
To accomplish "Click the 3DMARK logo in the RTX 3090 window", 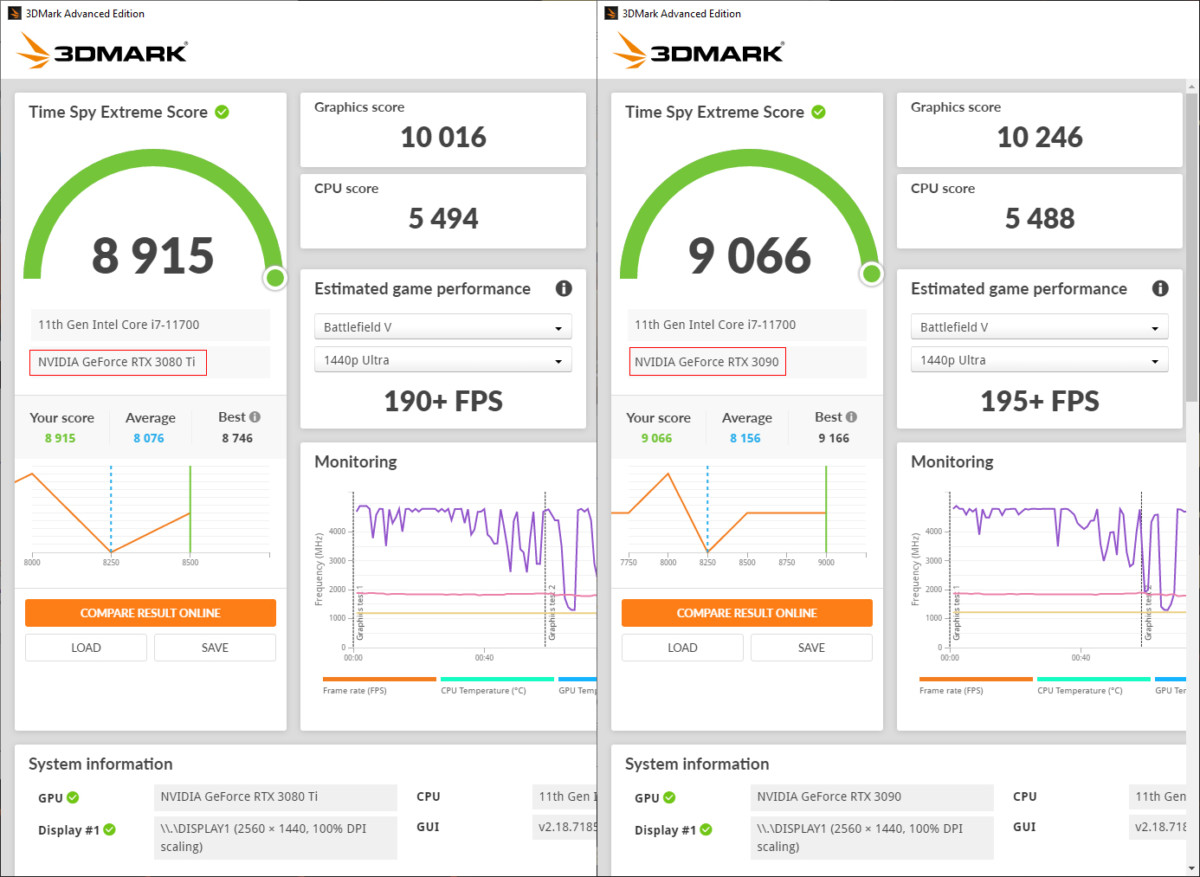I will point(699,51).
